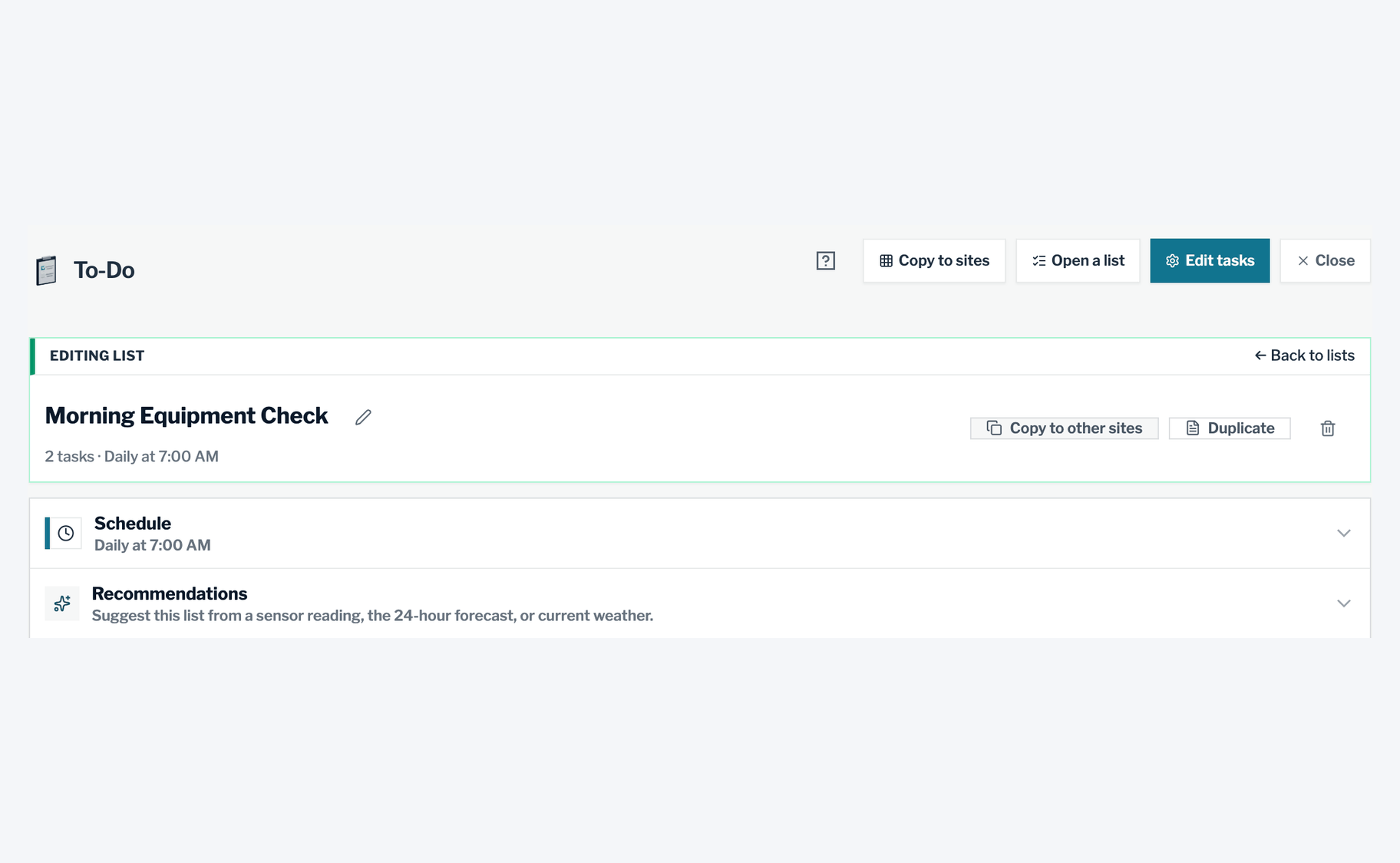The width and height of the screenshot is (1400, 863).
Task: Click '2 tasks · Daily at 7:00 AM' text
Action: (x=132, y=457)
